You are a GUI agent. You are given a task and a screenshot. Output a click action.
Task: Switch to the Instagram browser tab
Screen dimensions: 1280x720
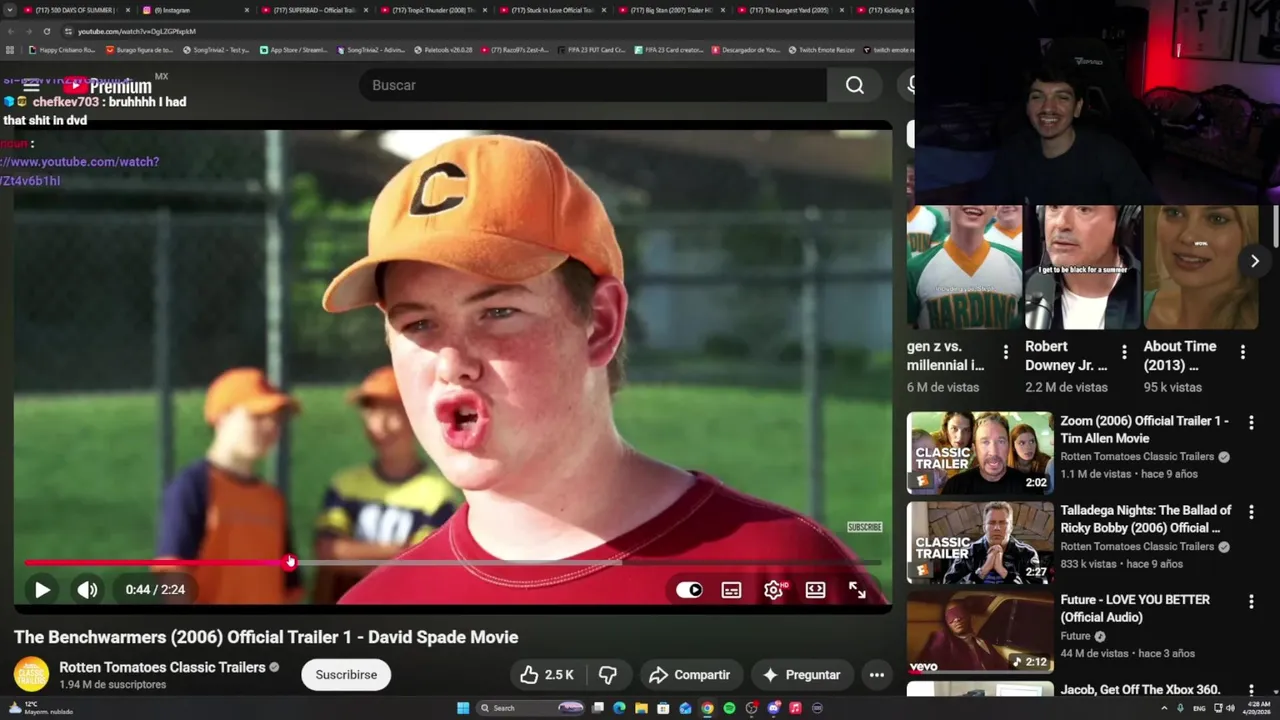(195, 10)
